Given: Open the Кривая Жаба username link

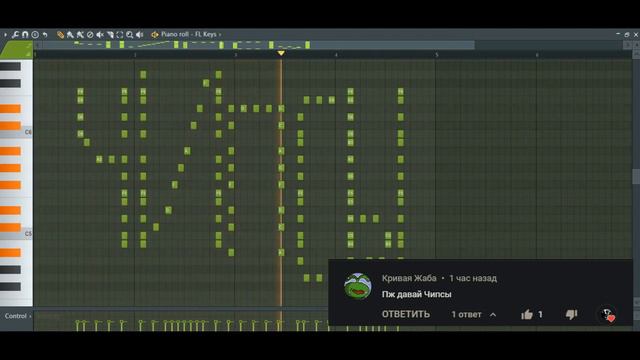Looking at the screenshot, I should pyautogui.click(x=409, y=278).
